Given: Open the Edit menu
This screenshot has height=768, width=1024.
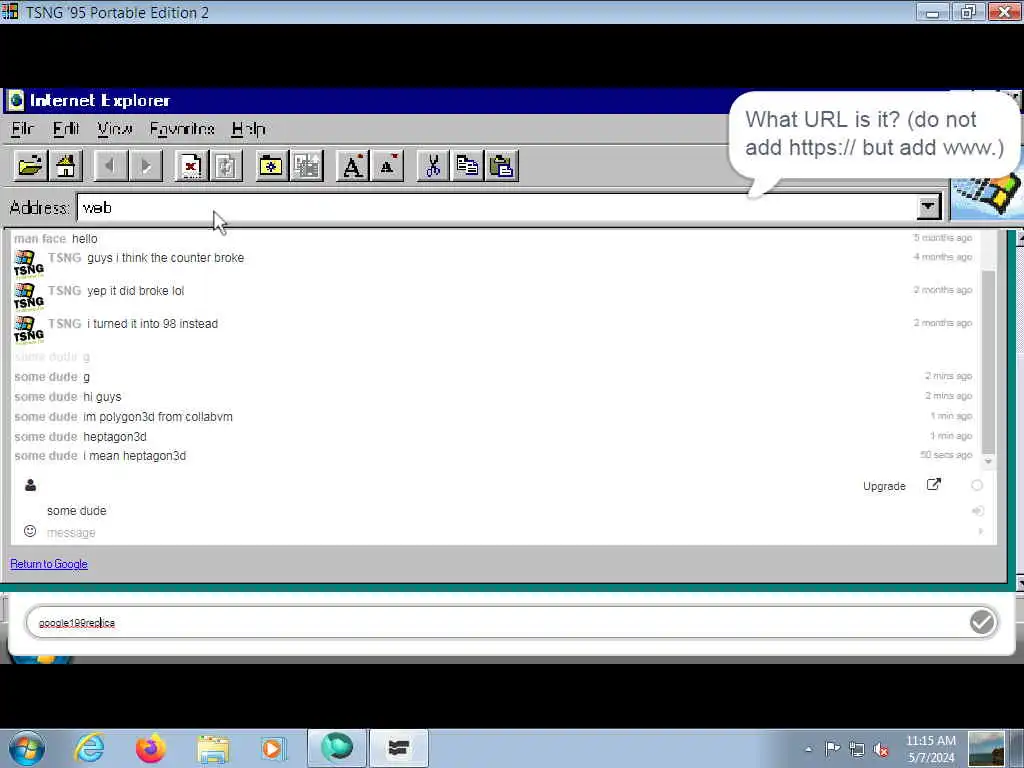Looking at the screenshot, I should (x=66, y=129).
